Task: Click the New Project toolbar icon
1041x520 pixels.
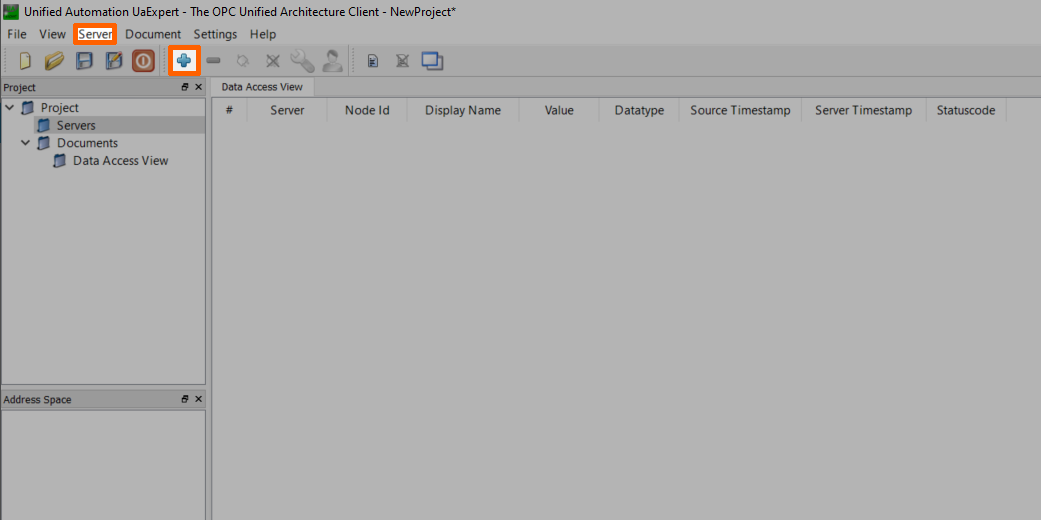Action: 25,61
